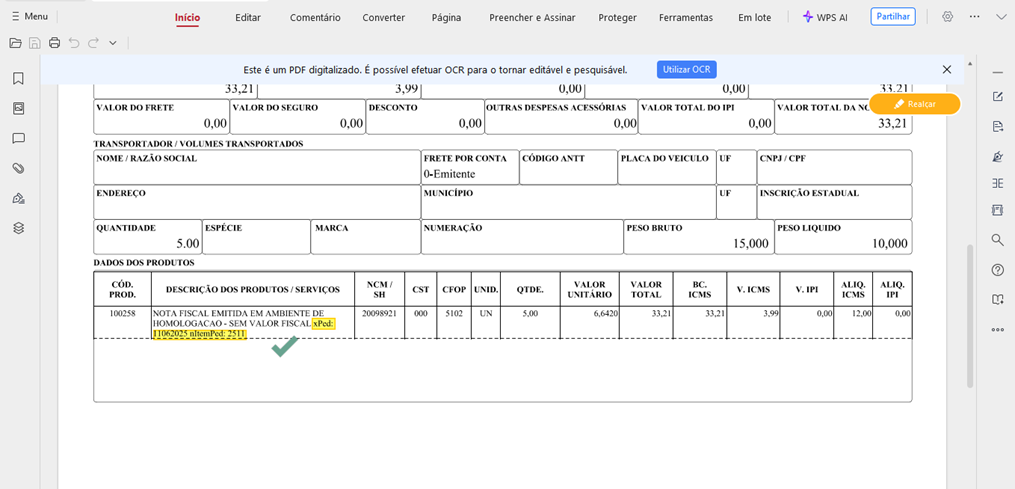Open the reading book icon in right sidebar
This screenshot has height=489, width=1015.
point(998,299)
